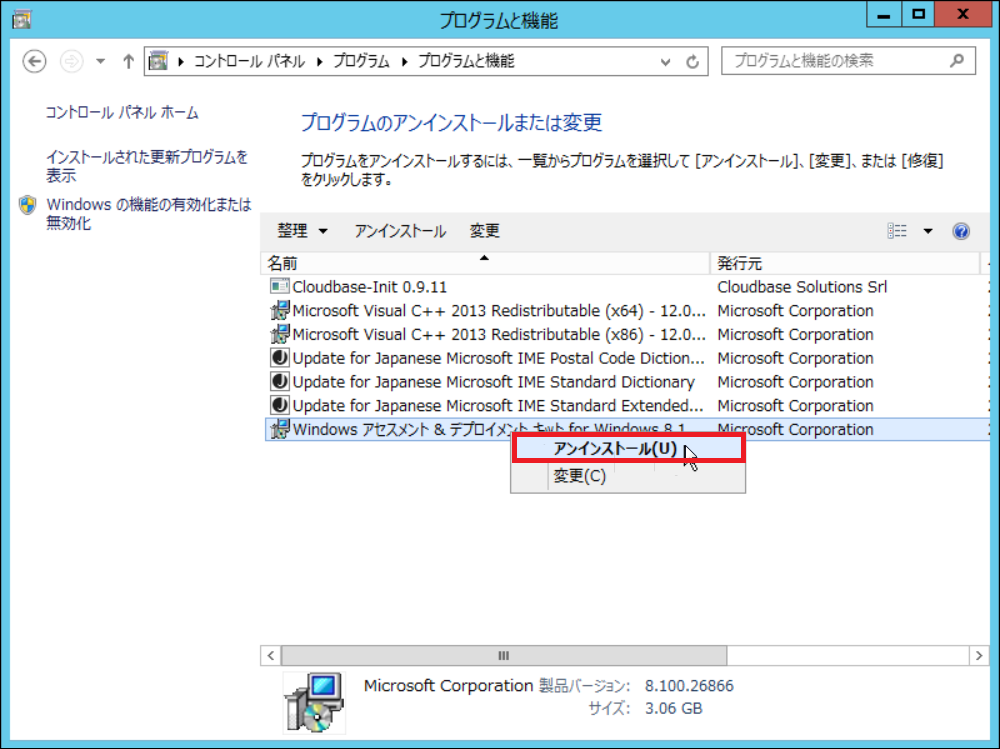
Task: Open Windows の機能の有効化または無効化 link
Action: (149, 214)
